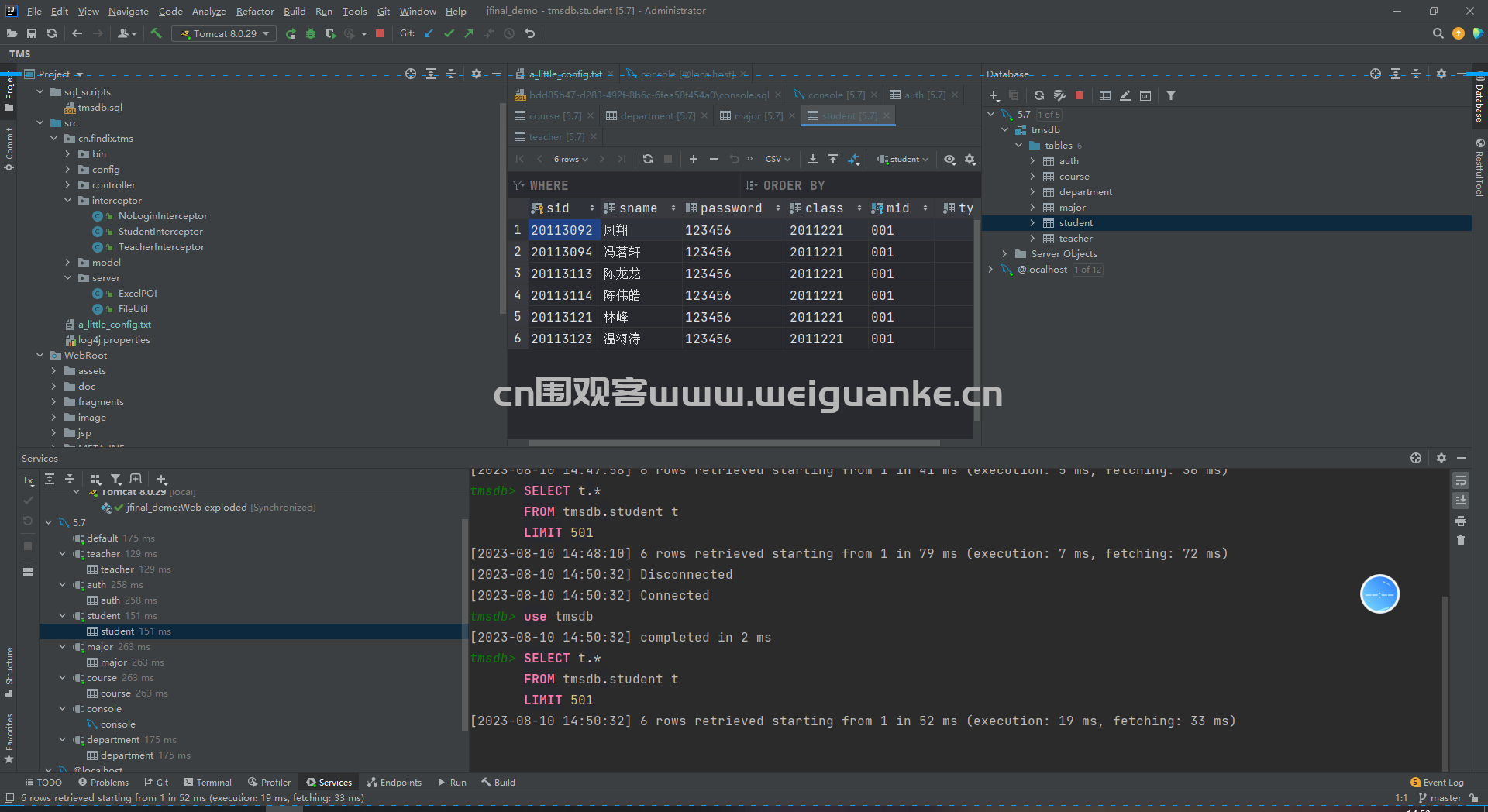Start debugging with the green bug icon
1488x812 pixels.
click(x=311, y=33)
